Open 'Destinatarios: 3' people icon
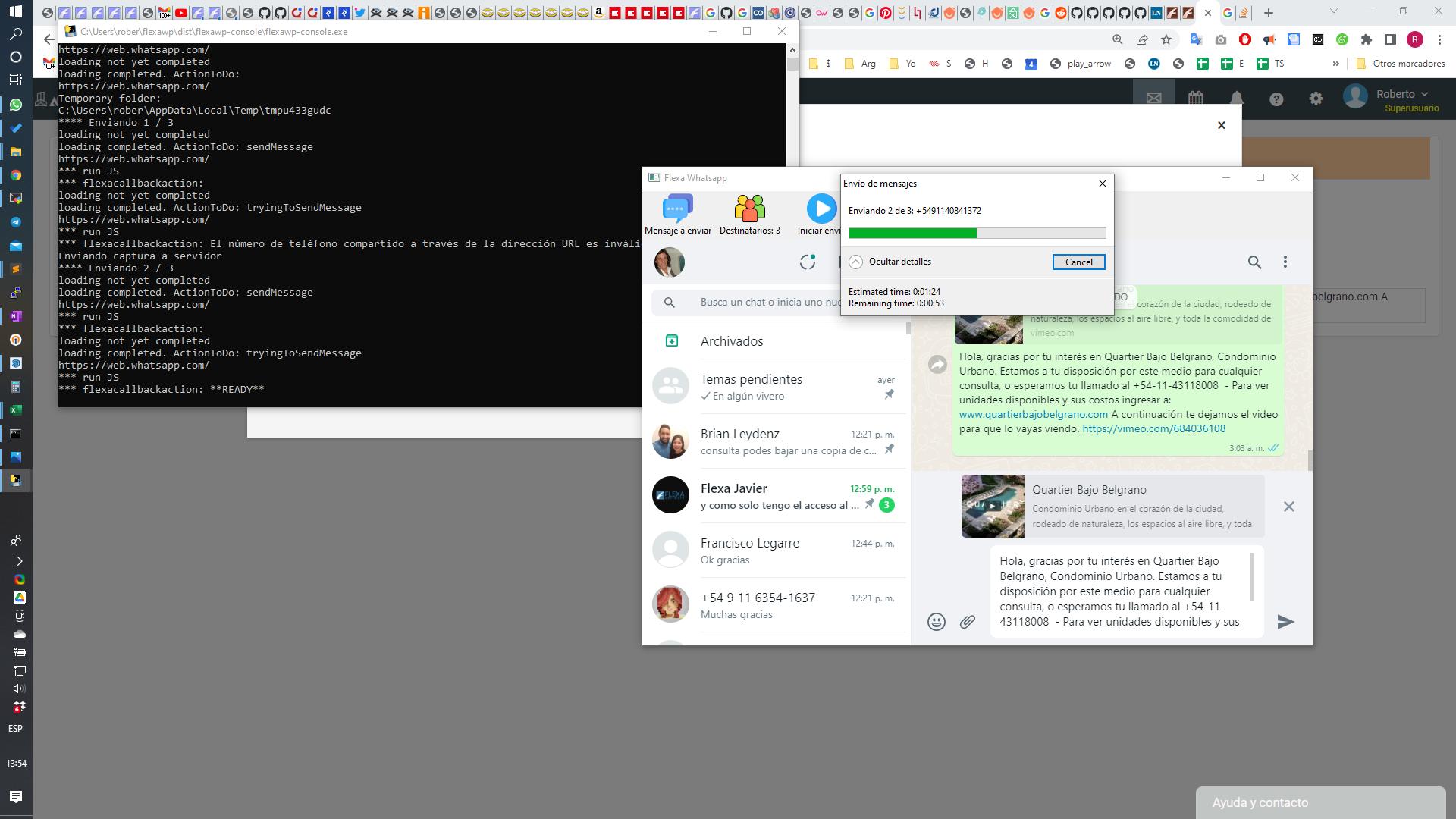Screen dimensions: 1456x819 (749, 208)
